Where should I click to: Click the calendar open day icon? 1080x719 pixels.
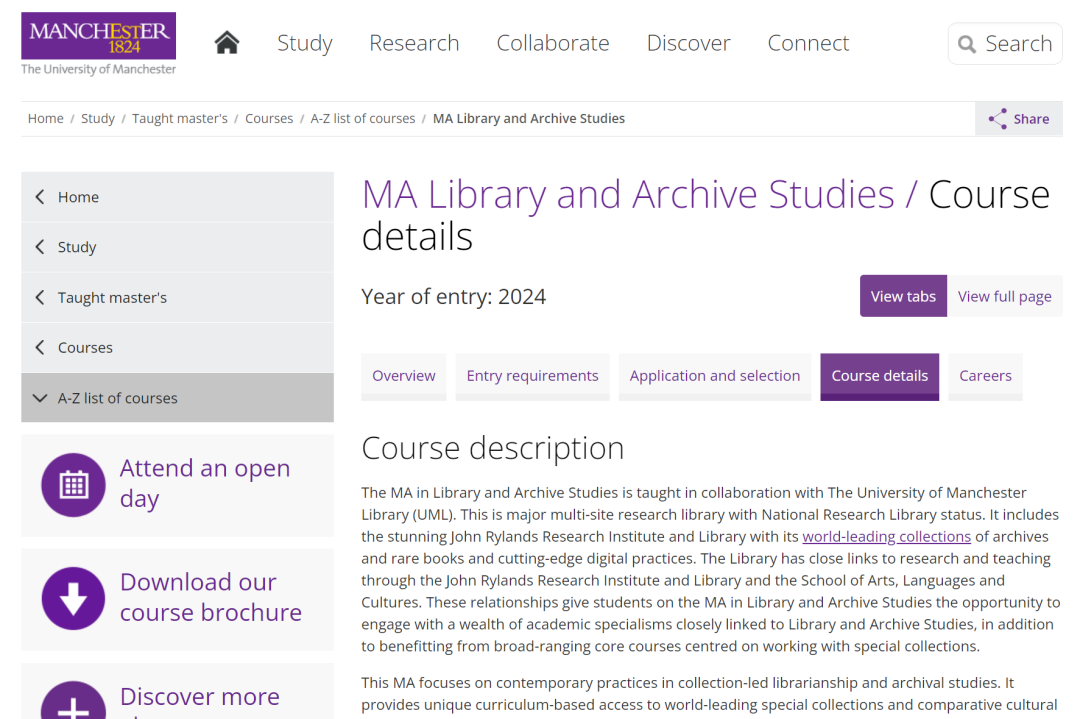(73, 485)
